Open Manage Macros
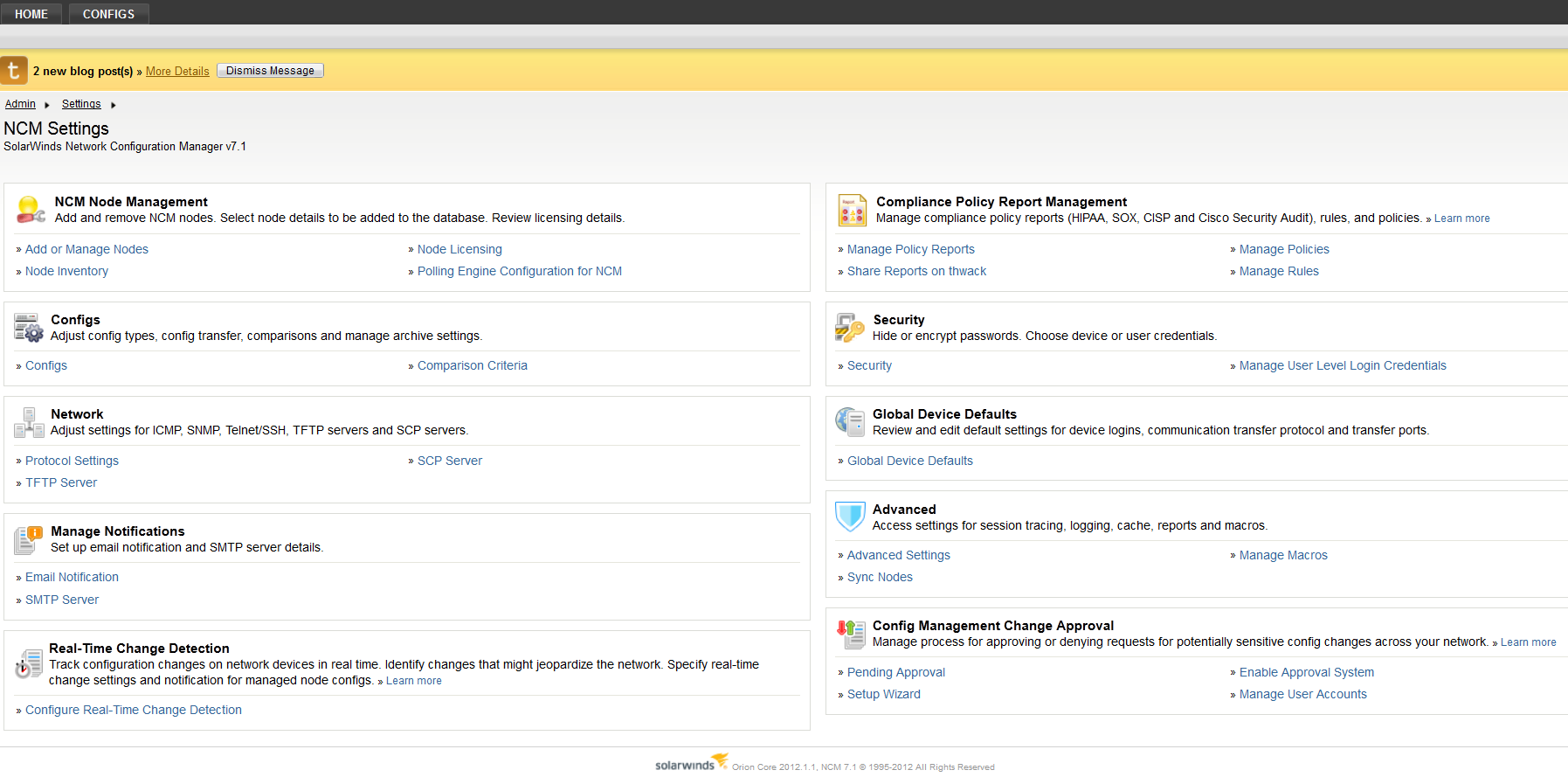This screenshot has width=1568, height=784. click(x=1283, y=555)
